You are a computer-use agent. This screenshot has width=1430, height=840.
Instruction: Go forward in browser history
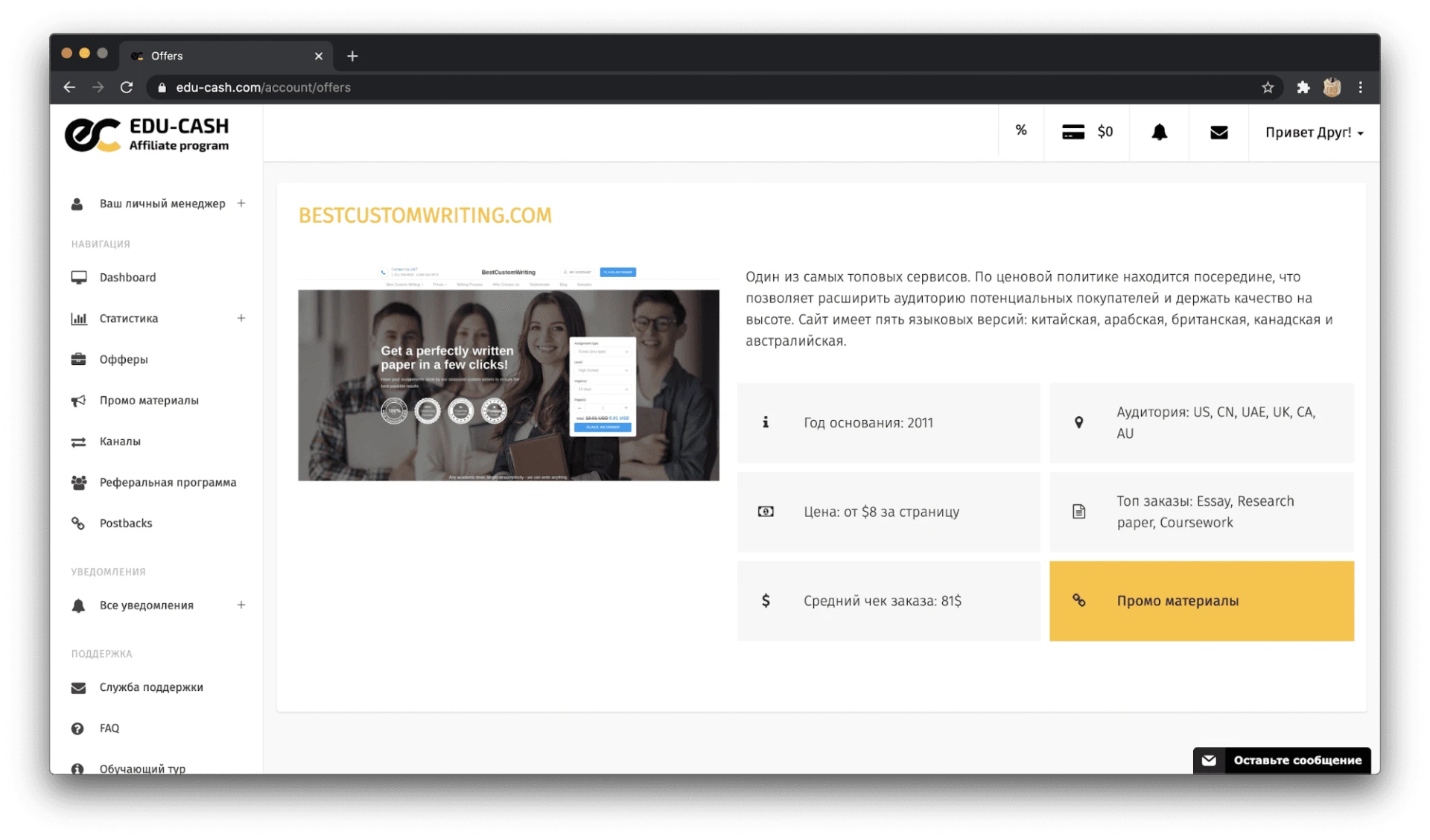pyautogui.click(x=98, y=87)
